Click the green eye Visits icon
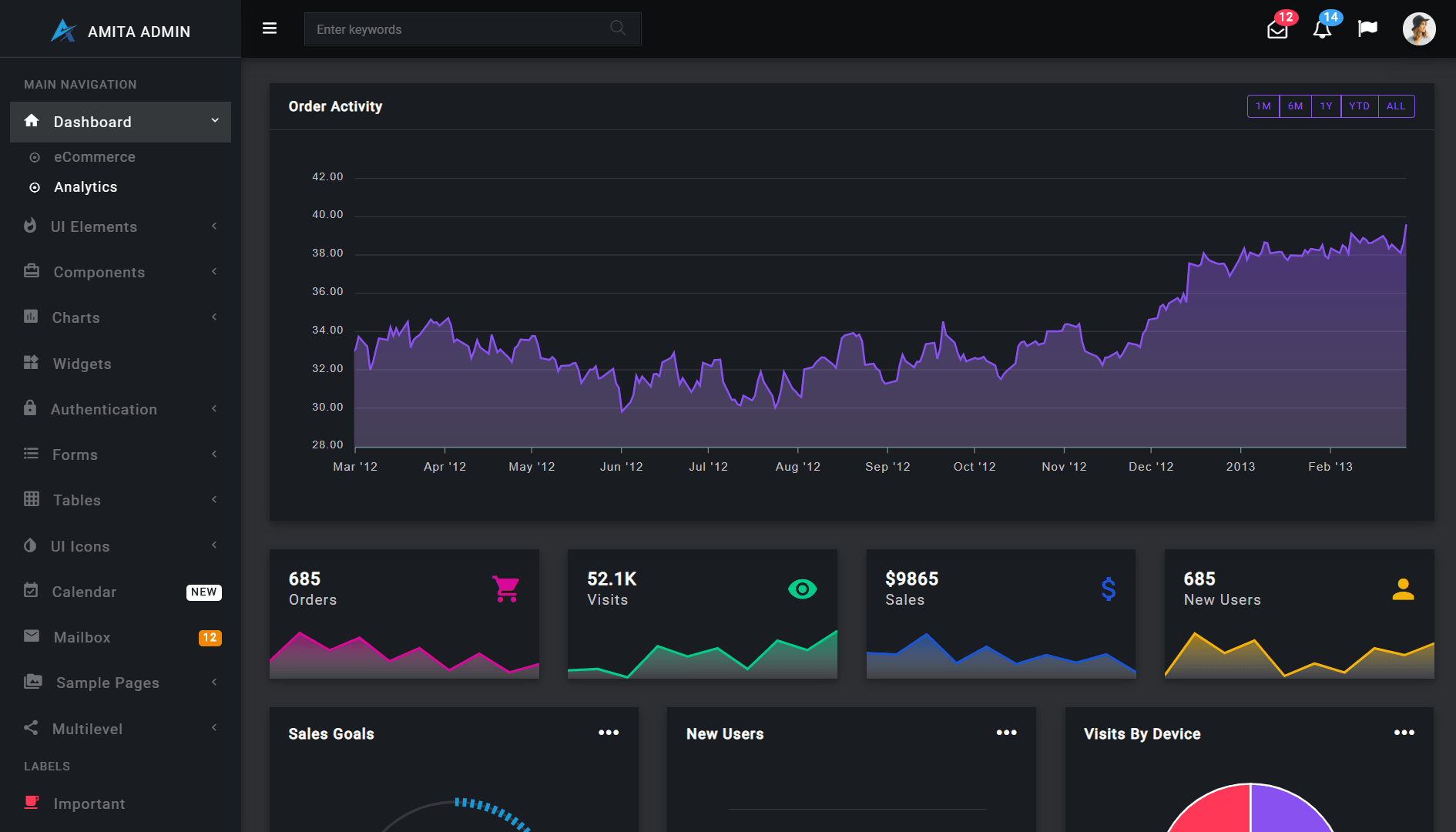1456x832 pixels. (802, 589)
